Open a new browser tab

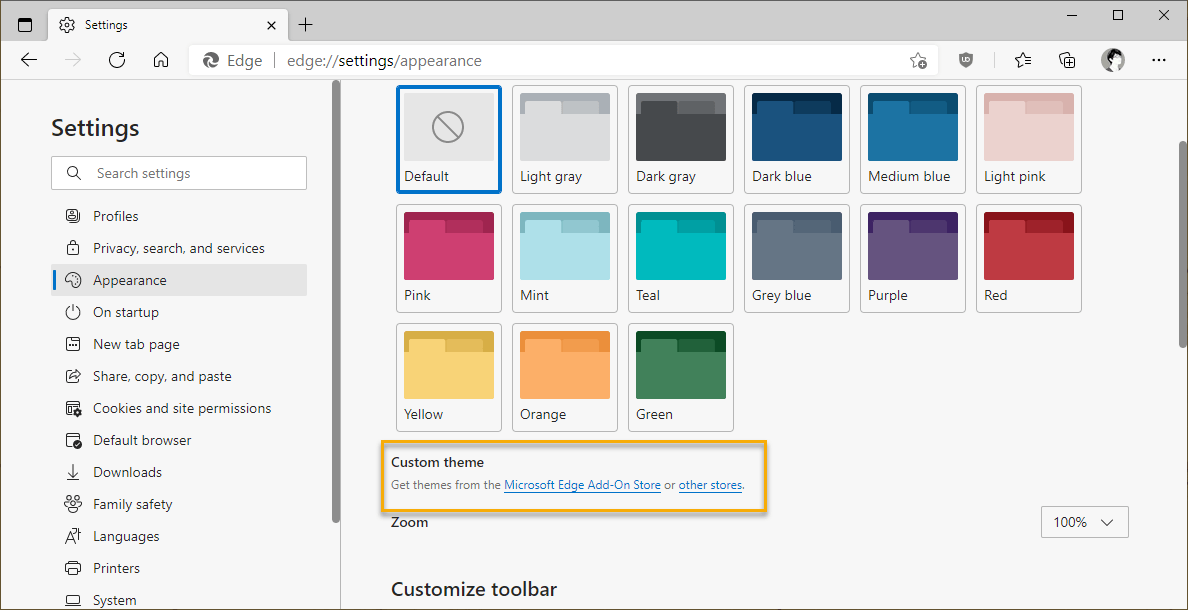pos(306,24)
